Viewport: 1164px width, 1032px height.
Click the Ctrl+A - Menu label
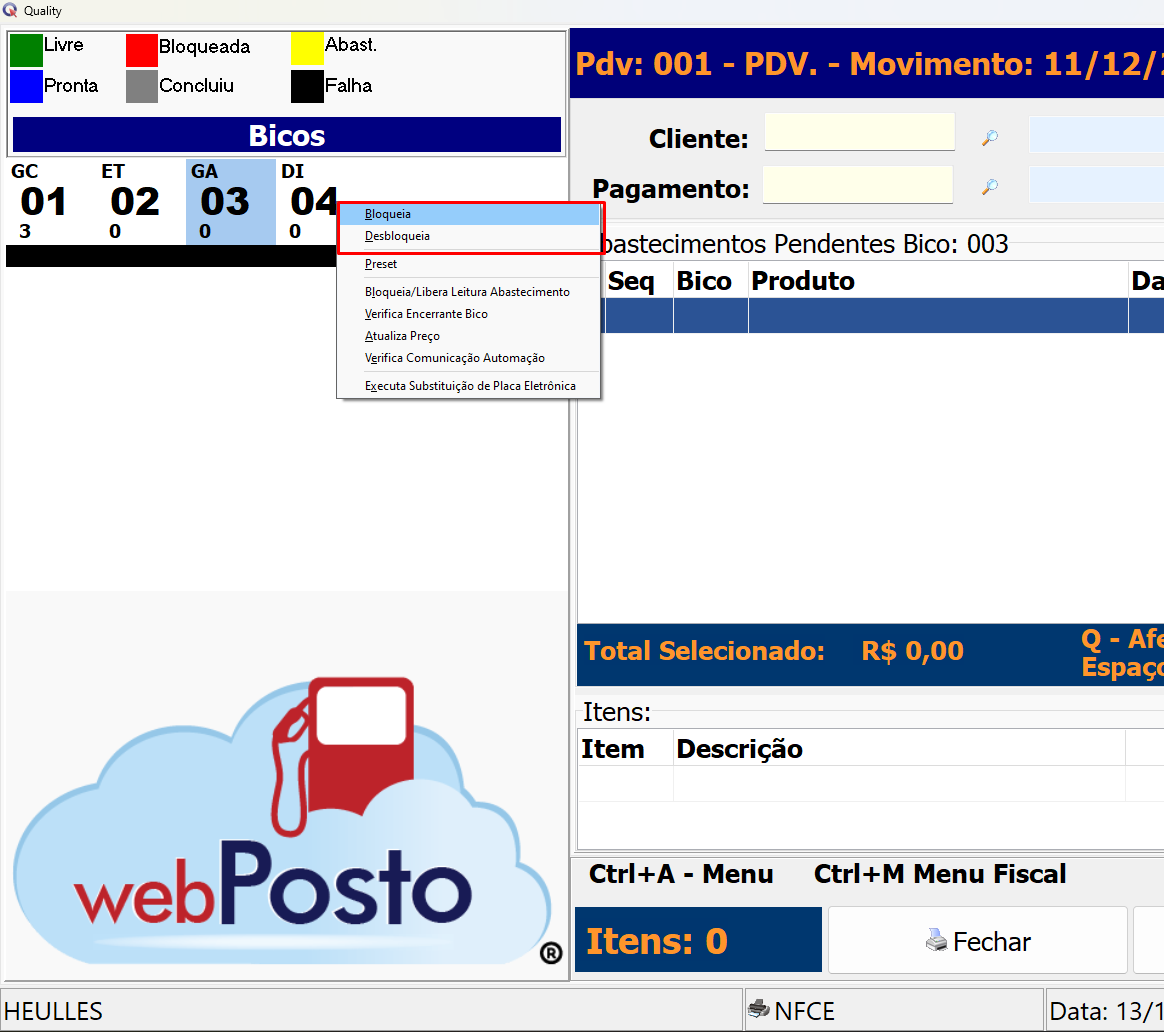[x=681, y=874]
